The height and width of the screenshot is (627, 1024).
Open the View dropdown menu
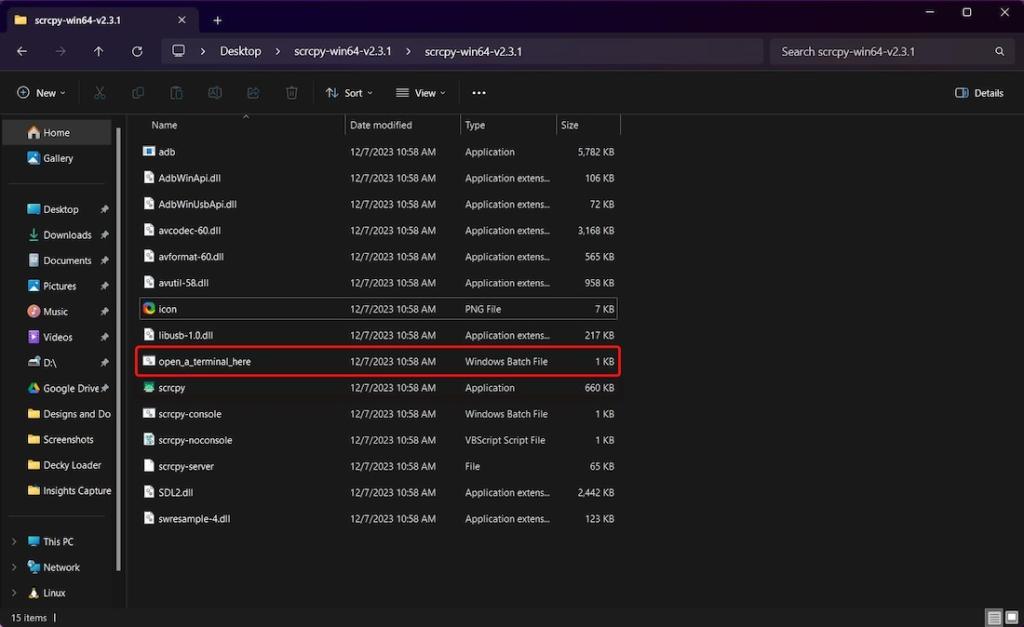coord(421,93)
